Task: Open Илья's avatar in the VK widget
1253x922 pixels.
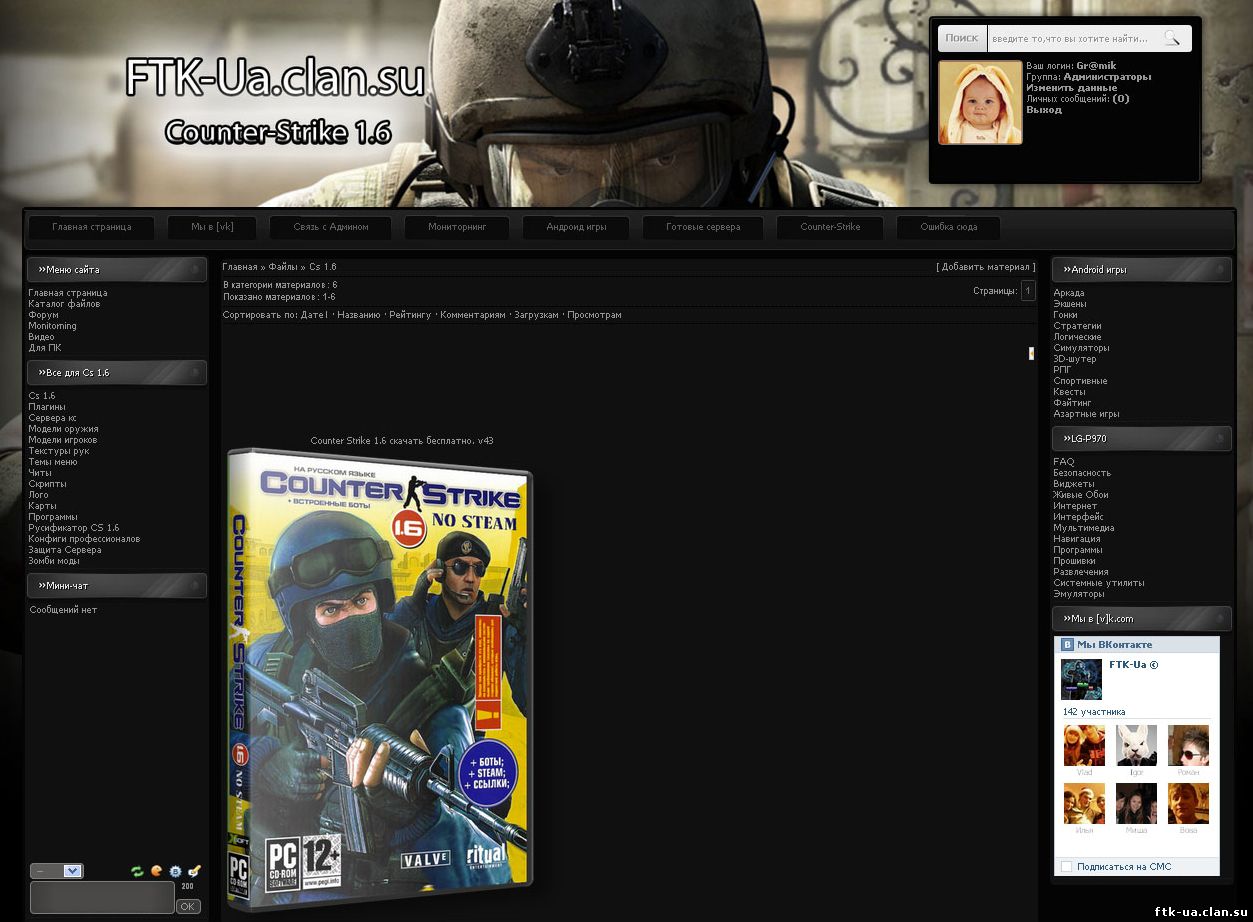Action: pyautogui.click(x=1084, y=803)
